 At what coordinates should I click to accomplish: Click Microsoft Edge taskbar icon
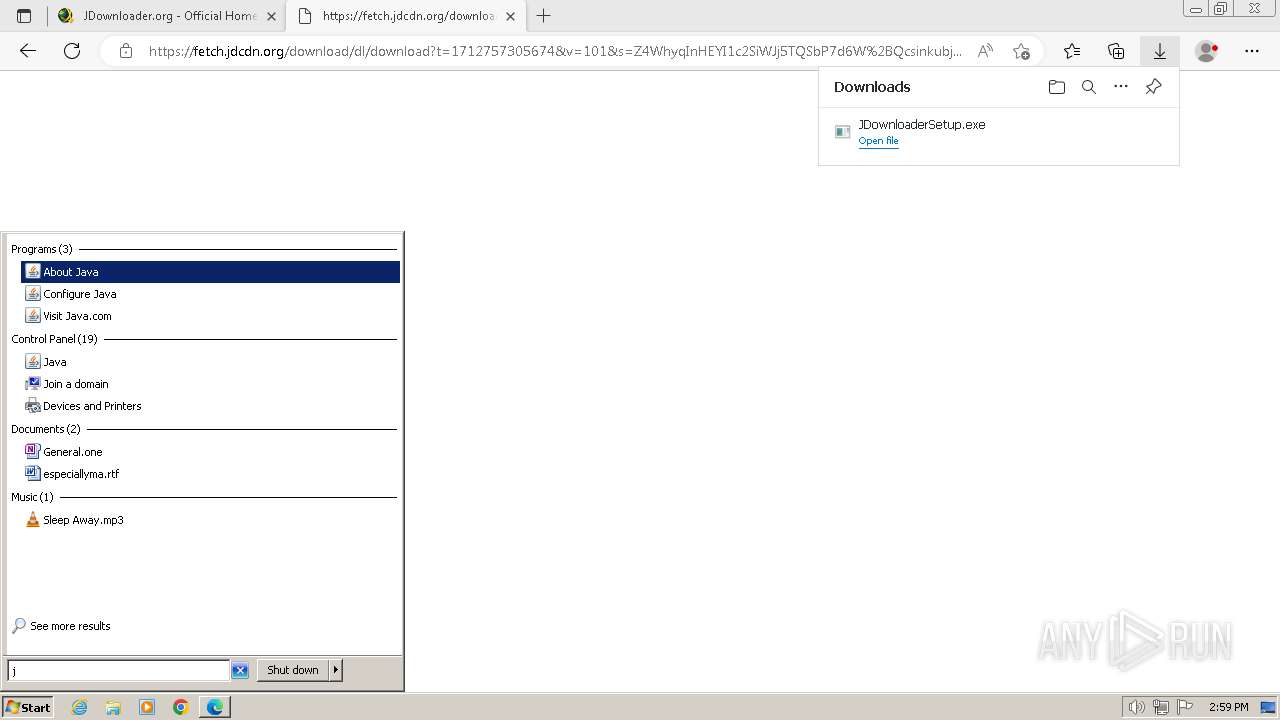coord(215,707)
